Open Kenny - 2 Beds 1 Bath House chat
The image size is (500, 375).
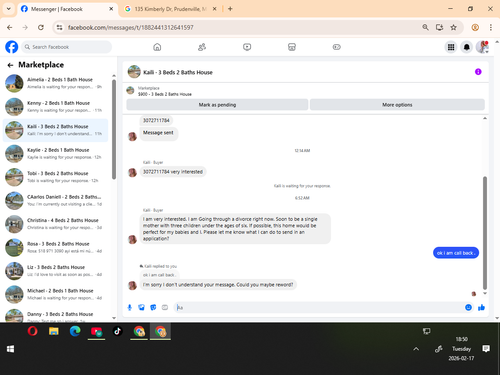[x=56, y=107]
